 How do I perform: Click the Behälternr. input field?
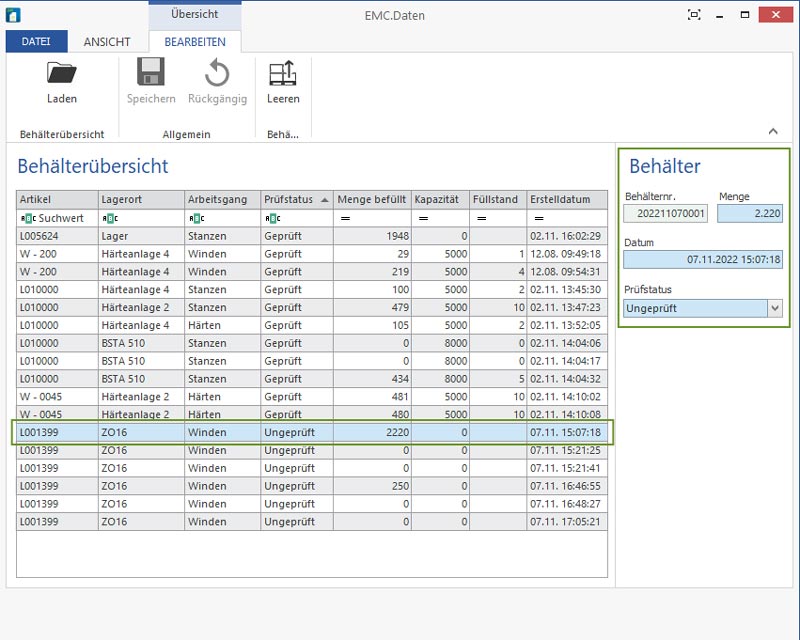[665, 213]
